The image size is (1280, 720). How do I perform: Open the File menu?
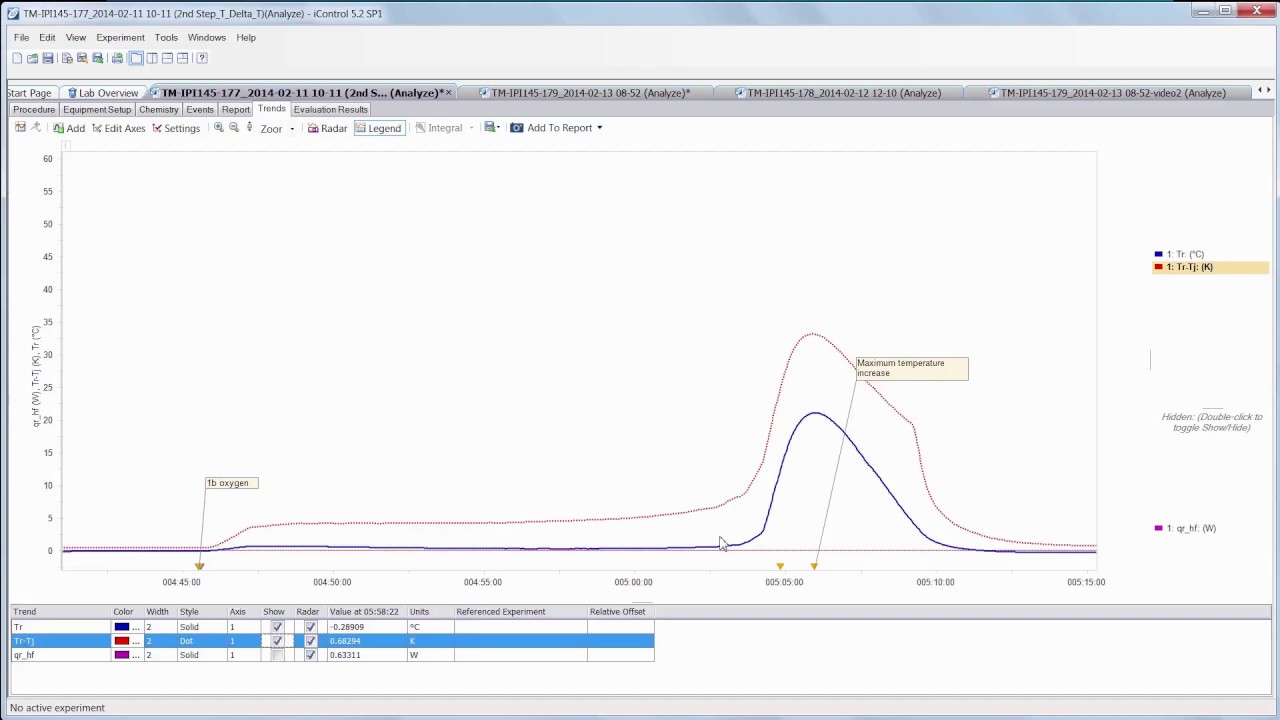[x=21, y=38]
